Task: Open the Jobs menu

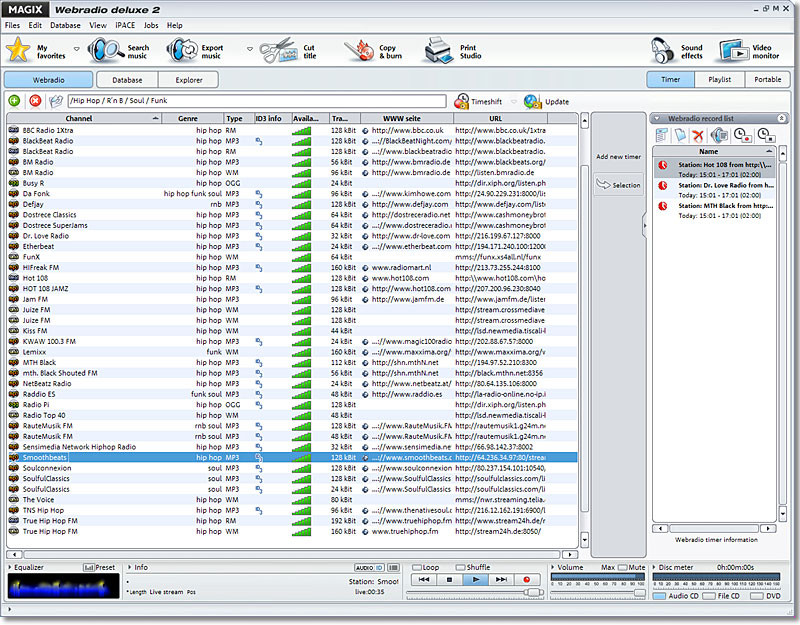Action: [151, 25]
